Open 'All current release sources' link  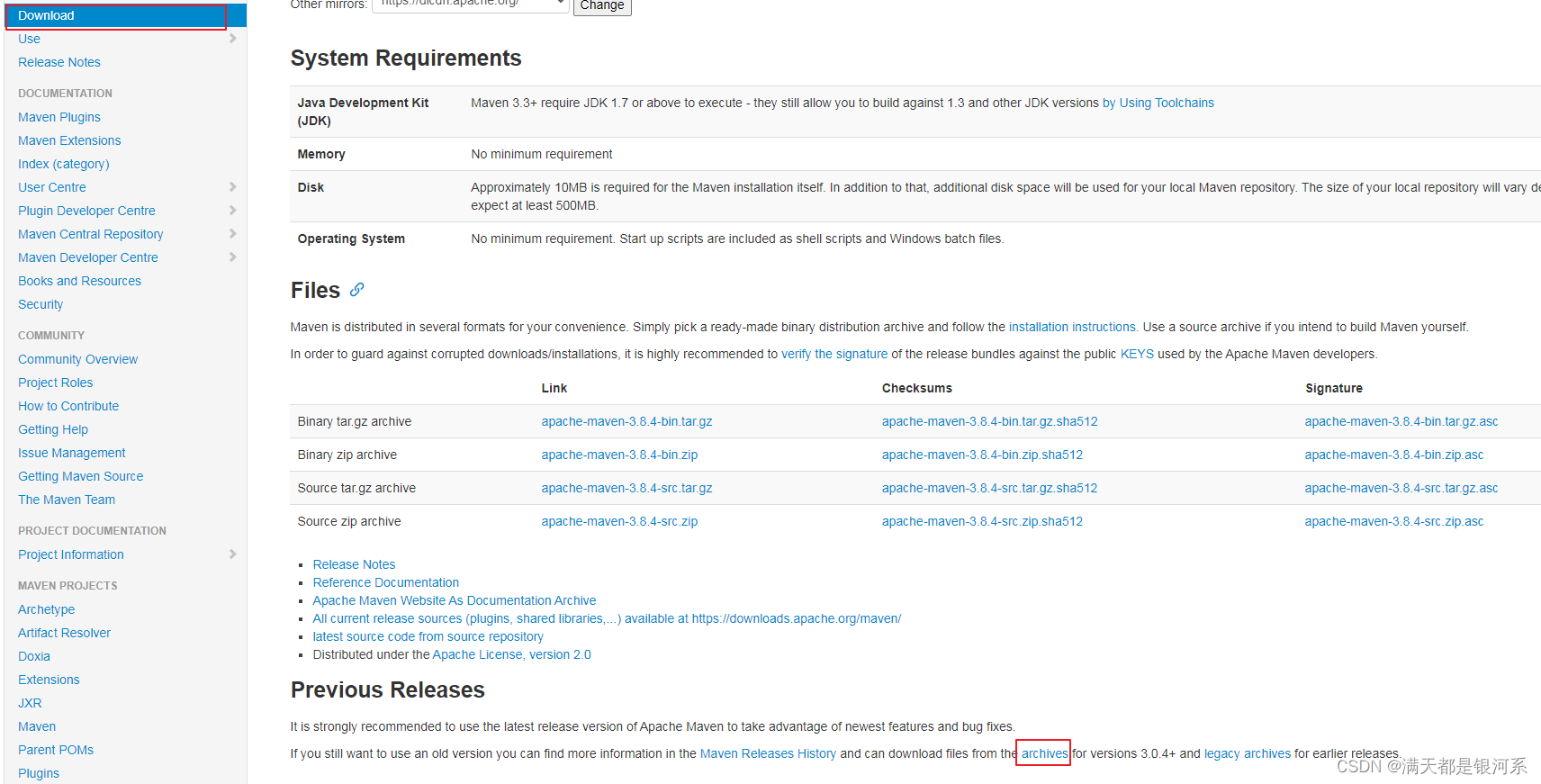(607, 618)
